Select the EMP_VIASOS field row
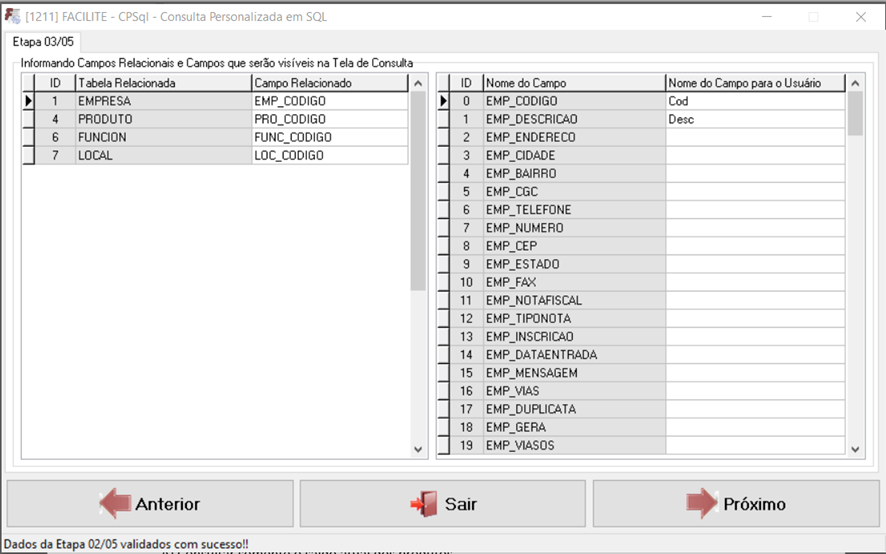The width and height of the screenshot is (886, 554). 641,445
